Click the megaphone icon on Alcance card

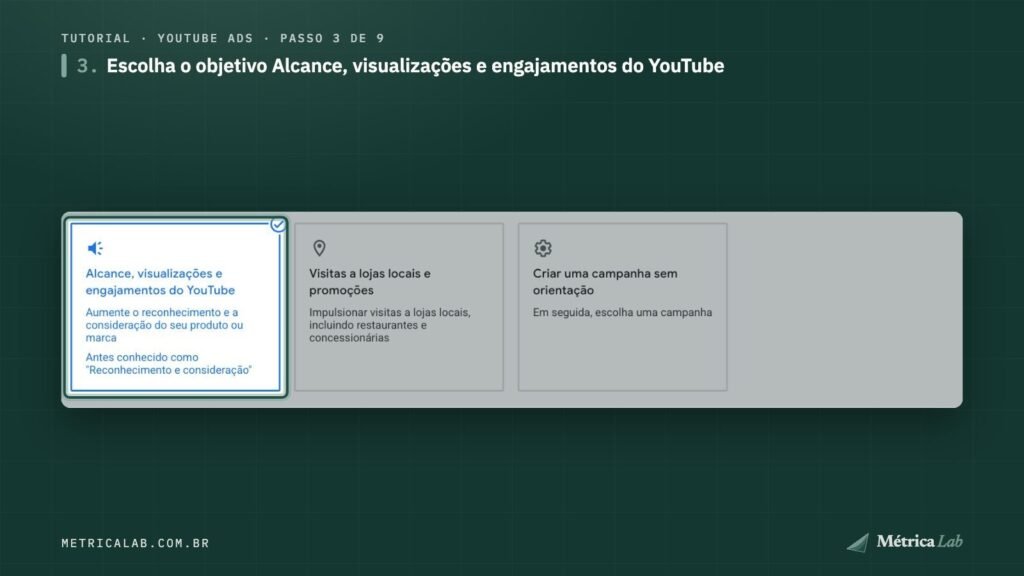coord(95,248)
